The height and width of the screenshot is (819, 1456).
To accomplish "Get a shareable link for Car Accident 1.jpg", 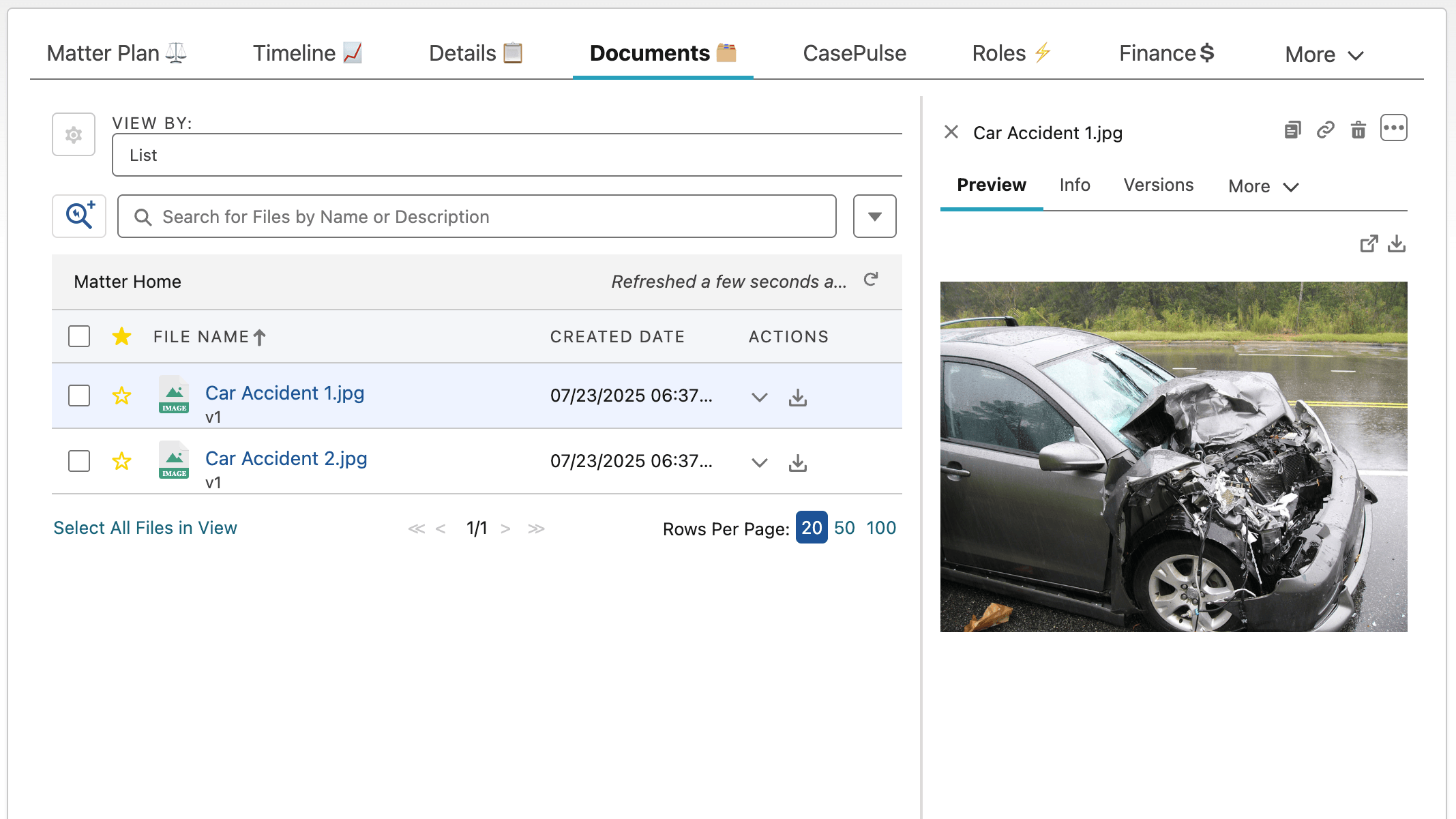I will 1325,130.
